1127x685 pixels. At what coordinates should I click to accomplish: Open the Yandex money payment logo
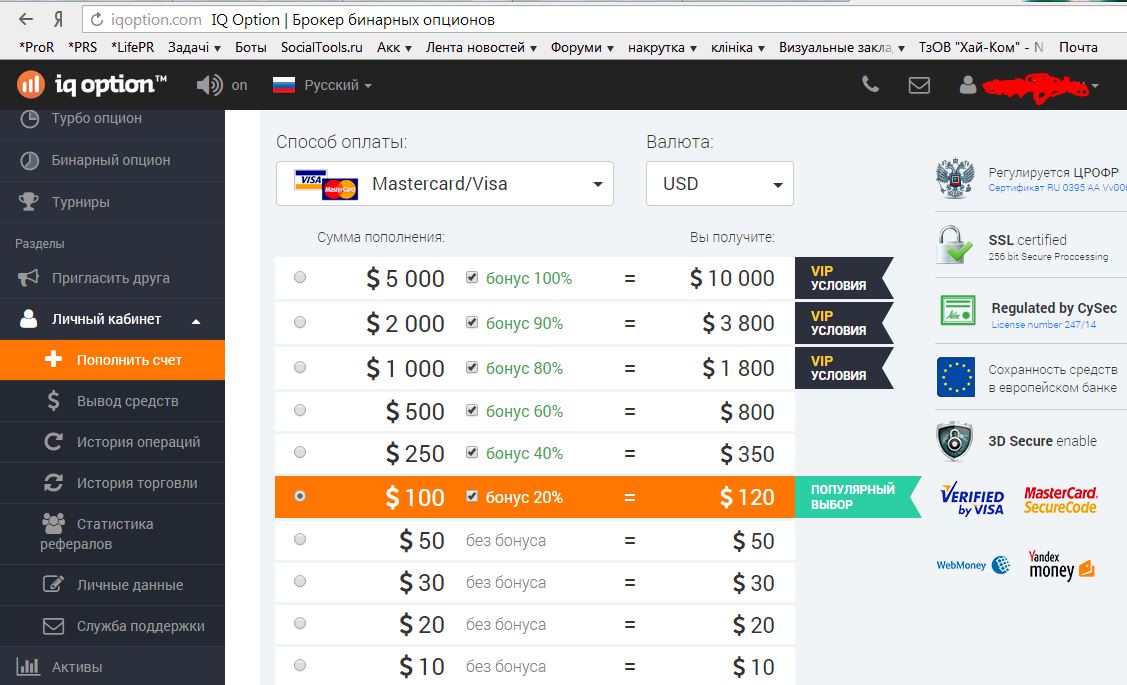(1060, 565)
